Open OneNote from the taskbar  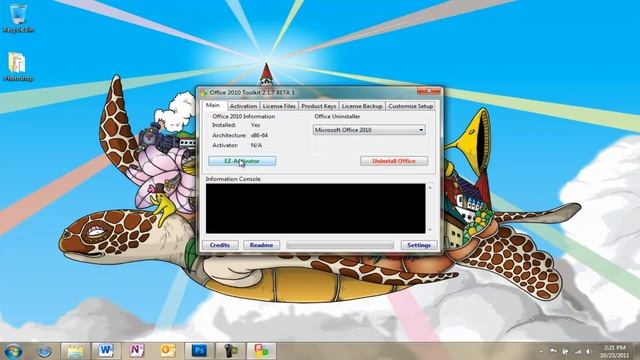[137, 351]
